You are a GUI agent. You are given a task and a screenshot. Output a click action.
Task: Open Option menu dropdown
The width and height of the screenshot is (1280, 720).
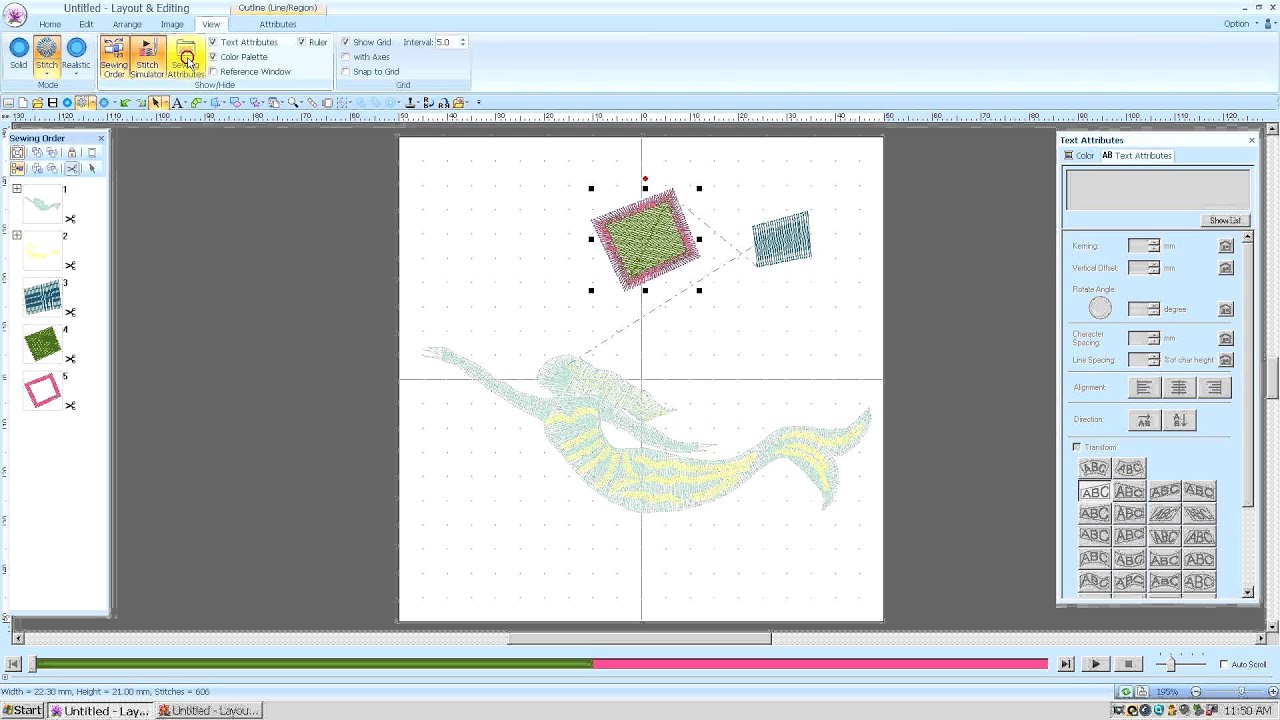pyautogui.click(x=1240, y=24)
